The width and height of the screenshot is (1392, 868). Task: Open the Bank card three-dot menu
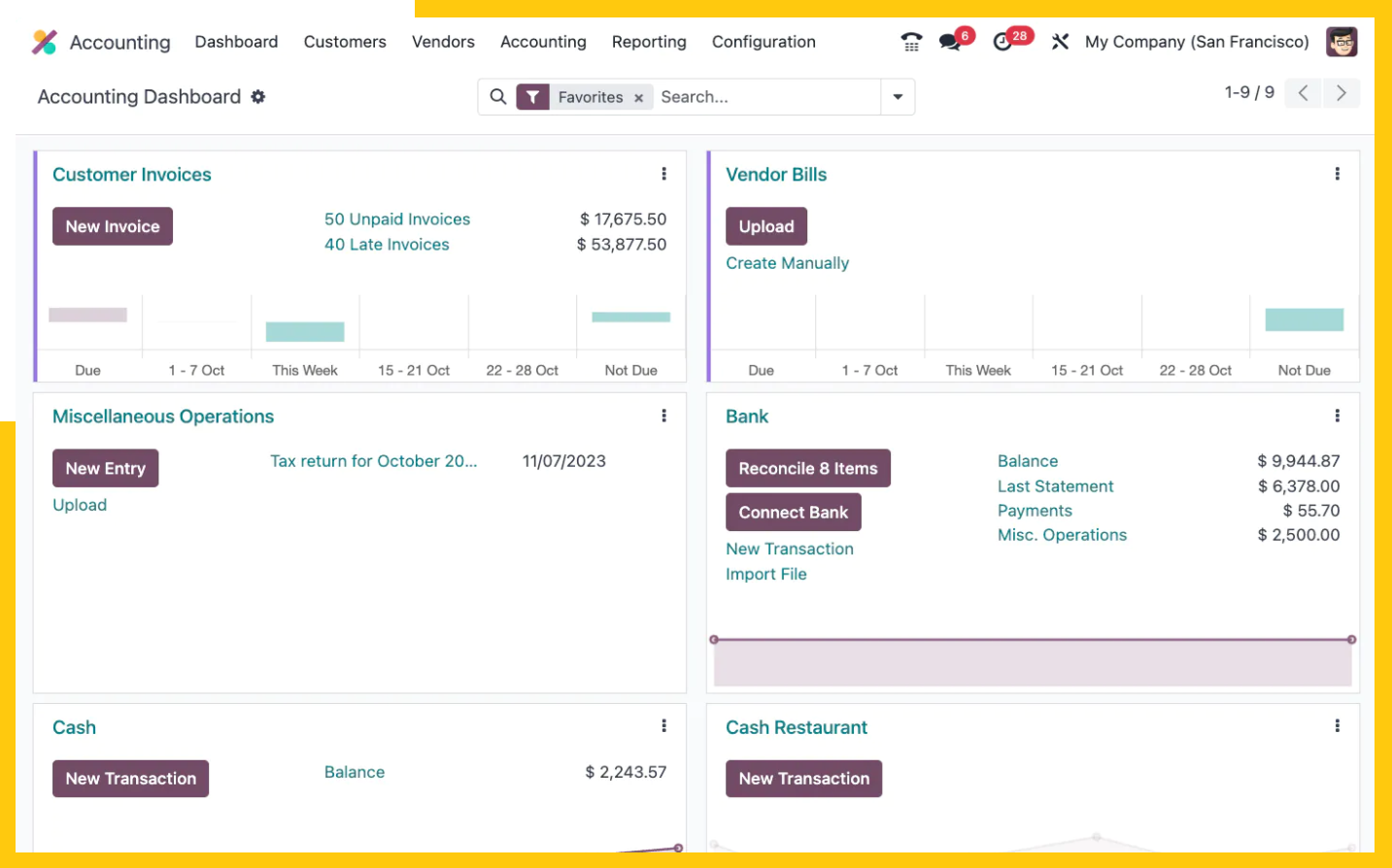point(1338,416)
